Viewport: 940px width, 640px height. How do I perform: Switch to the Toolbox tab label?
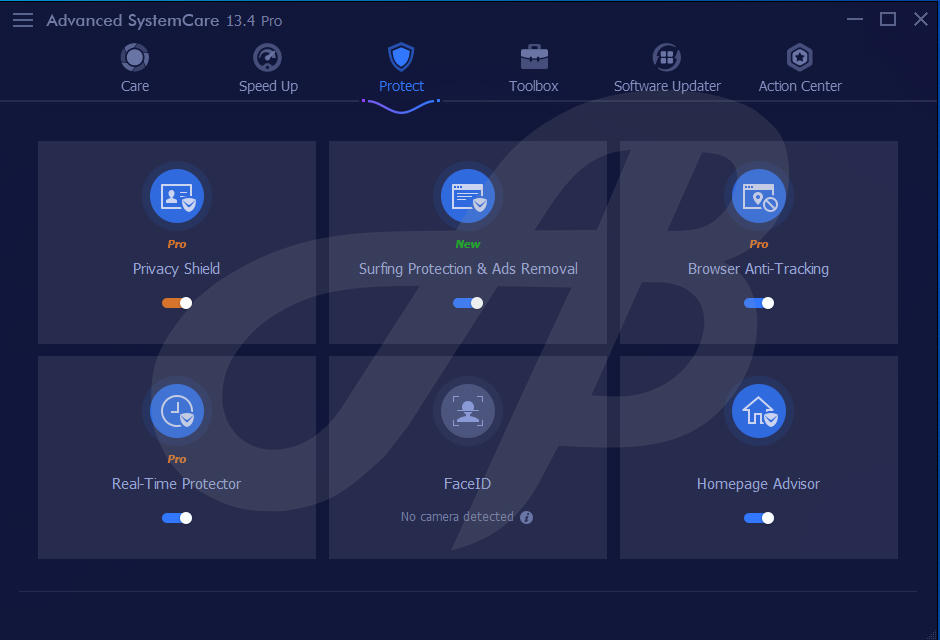click(534, 86)
